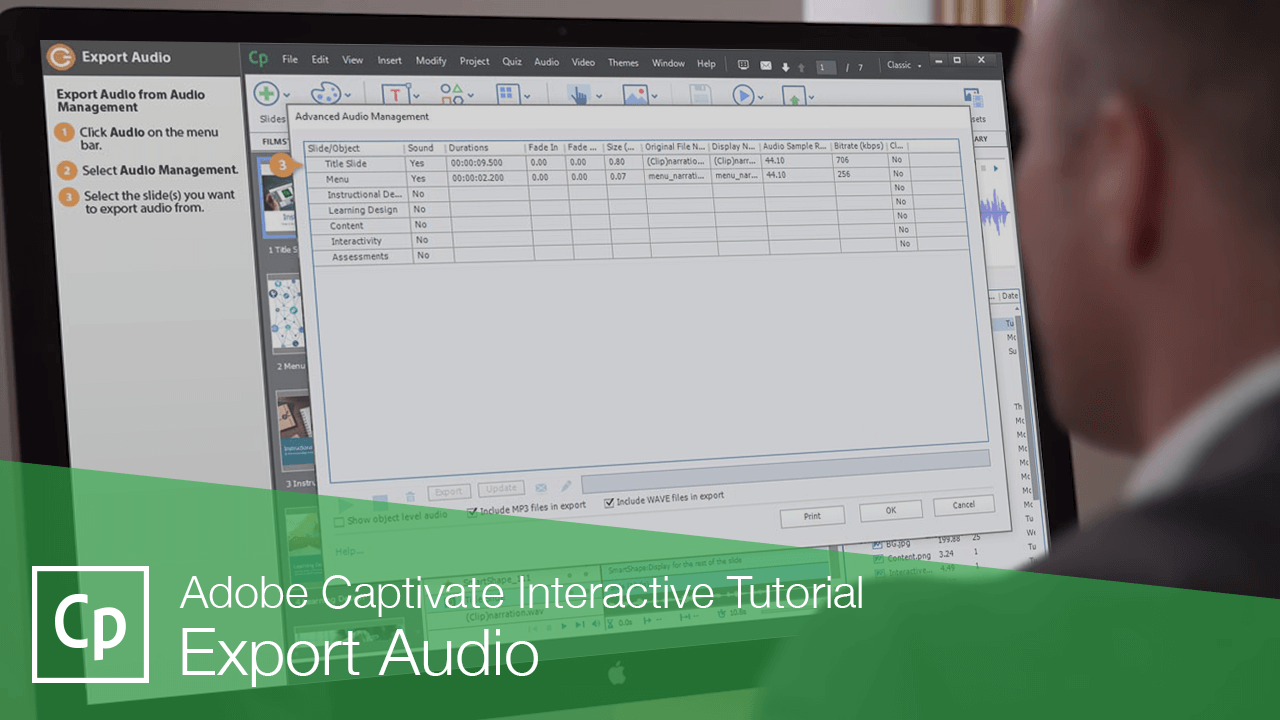Open the Modify menu
Screen dimensions: 1280x720
tap(431, 61)
